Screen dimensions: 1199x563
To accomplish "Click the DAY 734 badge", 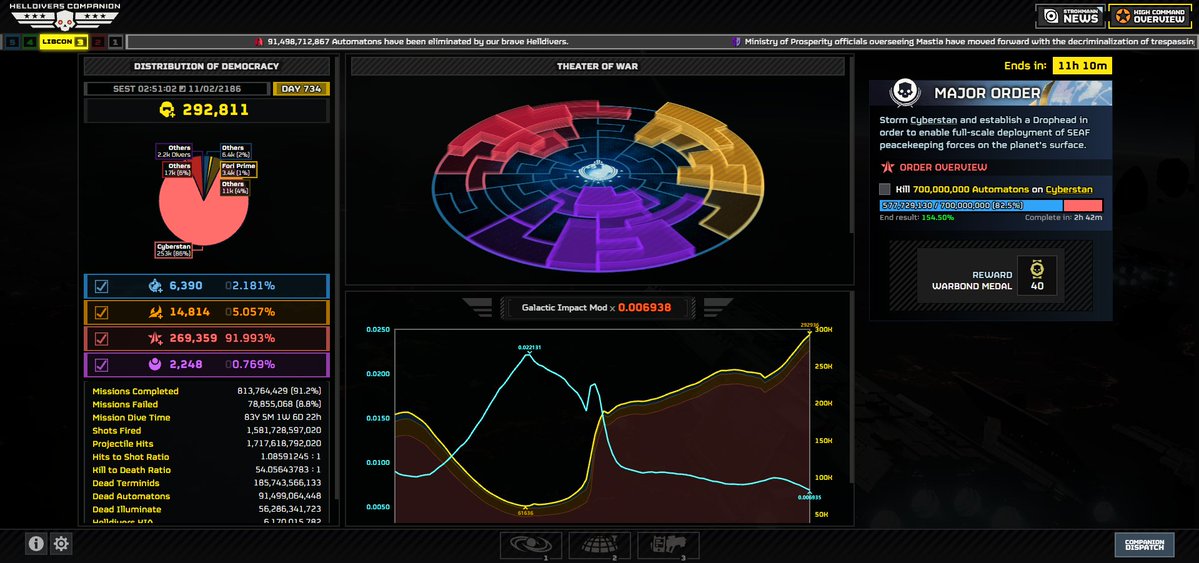I will 301,89.
